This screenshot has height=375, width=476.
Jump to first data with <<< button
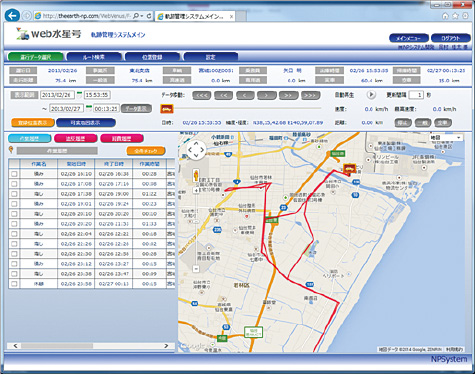[x=202, y=96]
